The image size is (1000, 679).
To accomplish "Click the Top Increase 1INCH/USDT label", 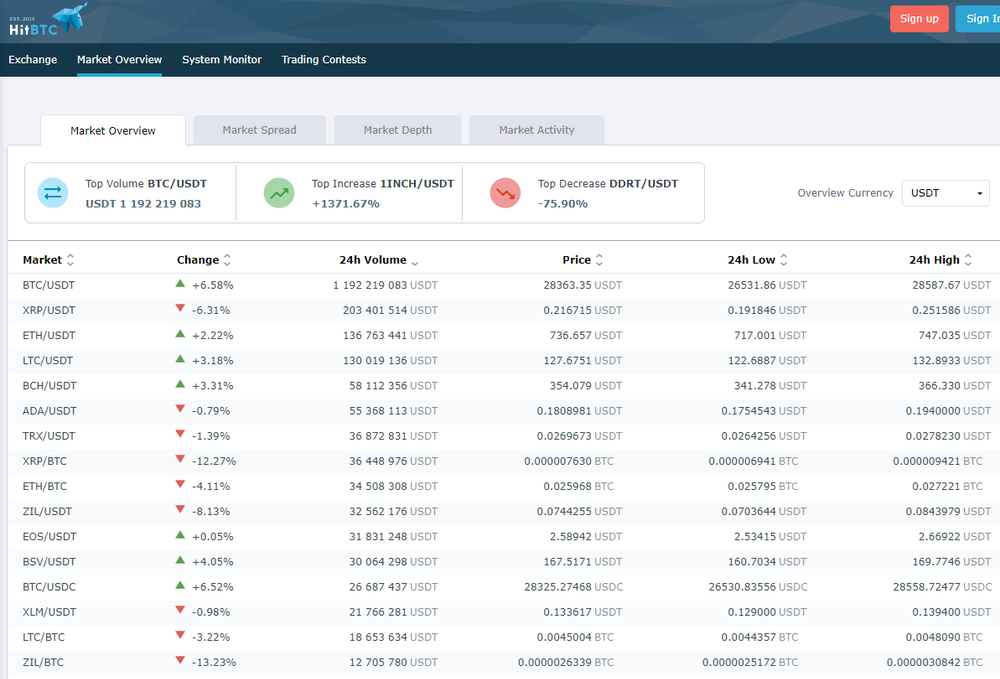I will (383, 184).
